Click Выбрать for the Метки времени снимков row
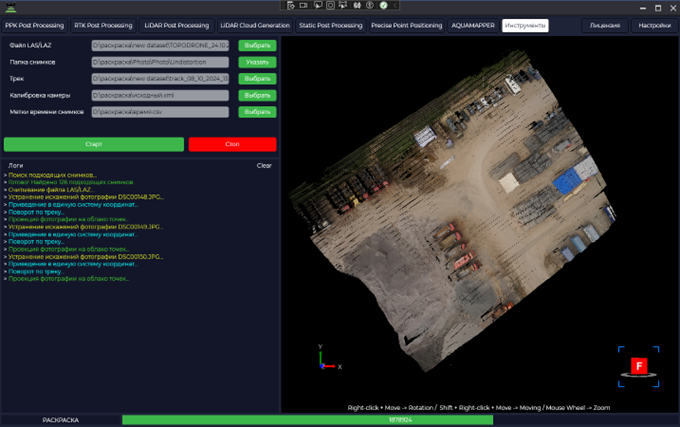The height and width of the screenshot is (427, 680). pos(257,112)
